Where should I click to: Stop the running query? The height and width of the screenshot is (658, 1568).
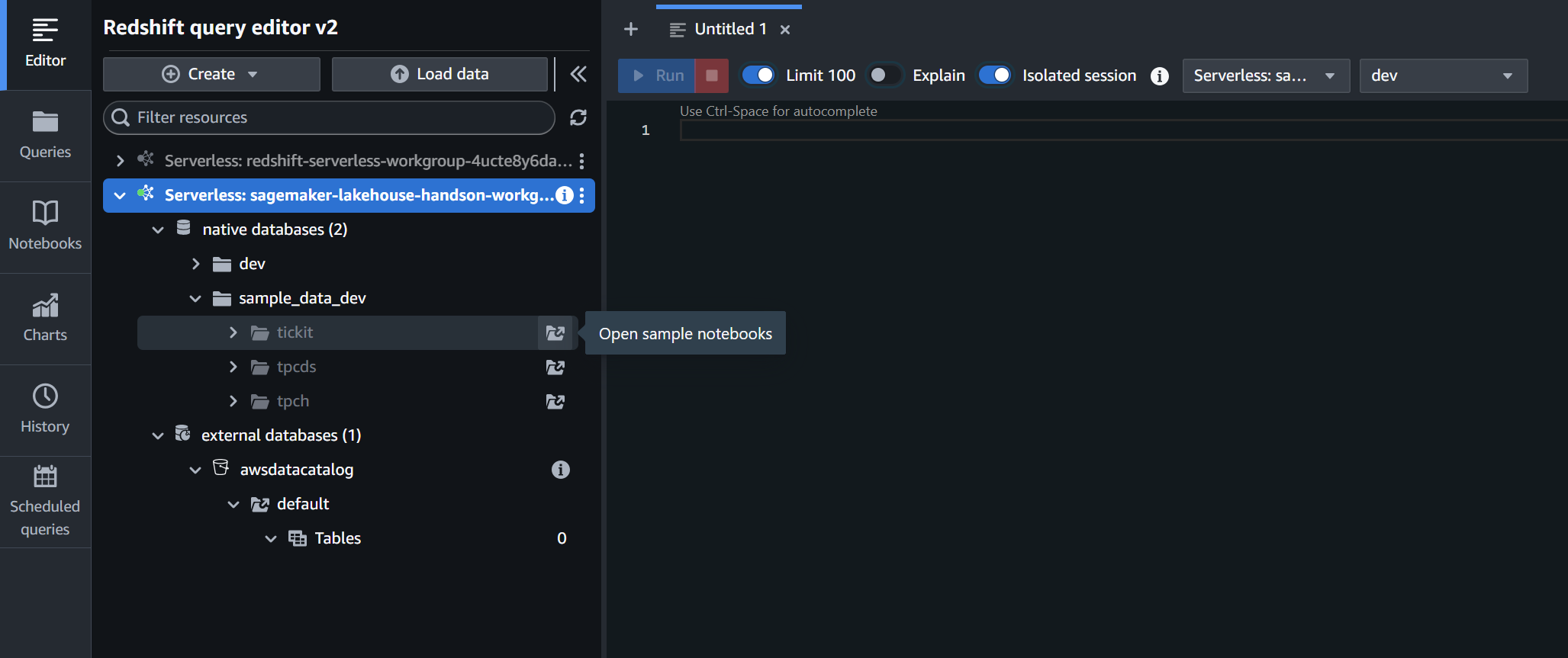tap(711, 75)
